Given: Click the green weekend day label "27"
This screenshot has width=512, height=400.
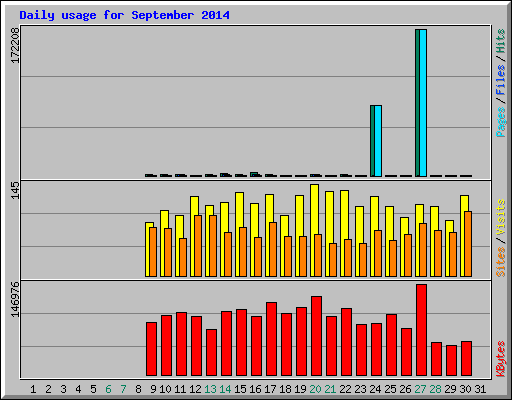Looking at the screenshot, I should click(420, 389).
